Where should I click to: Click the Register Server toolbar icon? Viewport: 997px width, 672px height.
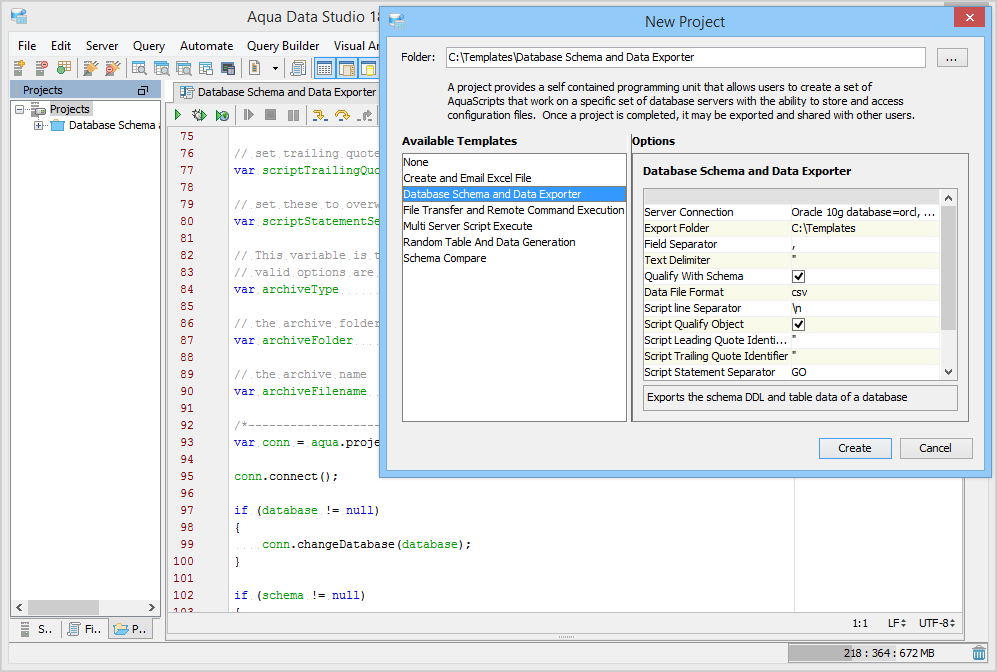pyautogui.click(x=19, y=68)
